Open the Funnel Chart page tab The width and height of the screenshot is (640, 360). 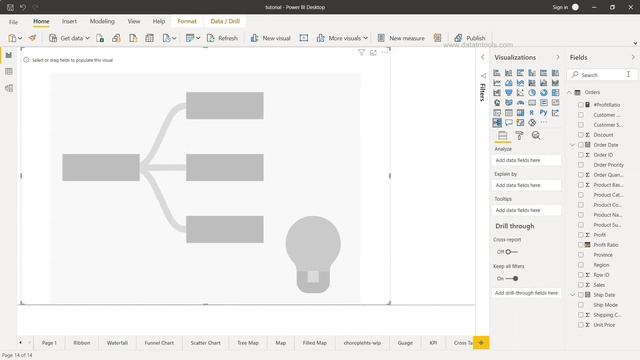click(x=159, y=343)
